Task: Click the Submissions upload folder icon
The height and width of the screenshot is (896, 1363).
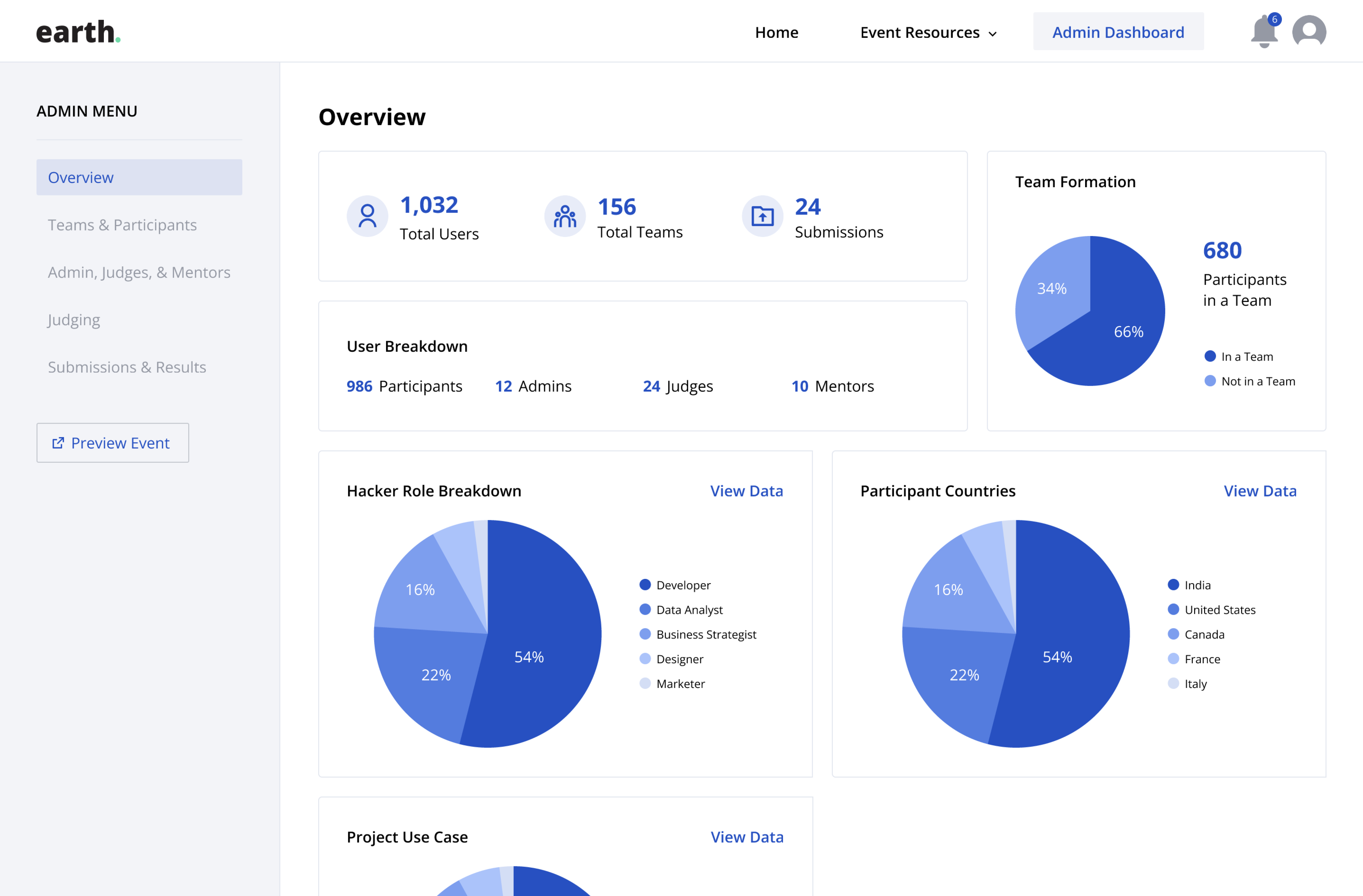Action: [763, 216]
